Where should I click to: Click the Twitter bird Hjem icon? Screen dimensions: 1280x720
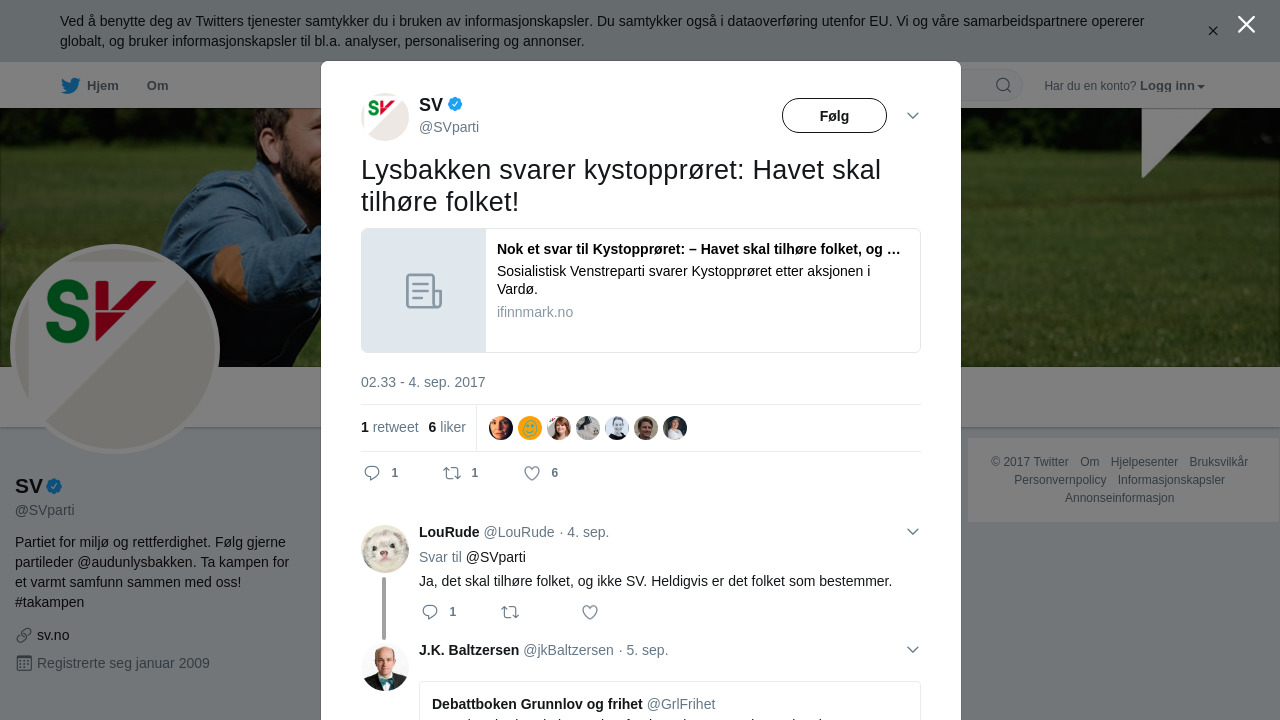coord(70,86)
